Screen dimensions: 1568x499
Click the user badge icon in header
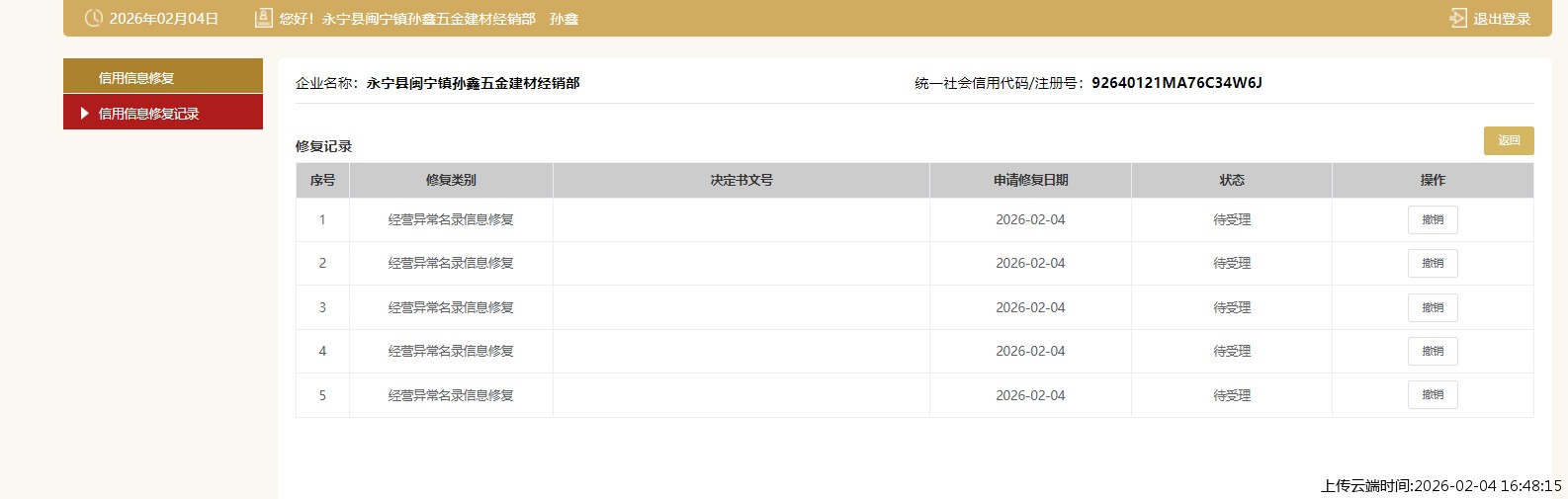tap(263, 18)
